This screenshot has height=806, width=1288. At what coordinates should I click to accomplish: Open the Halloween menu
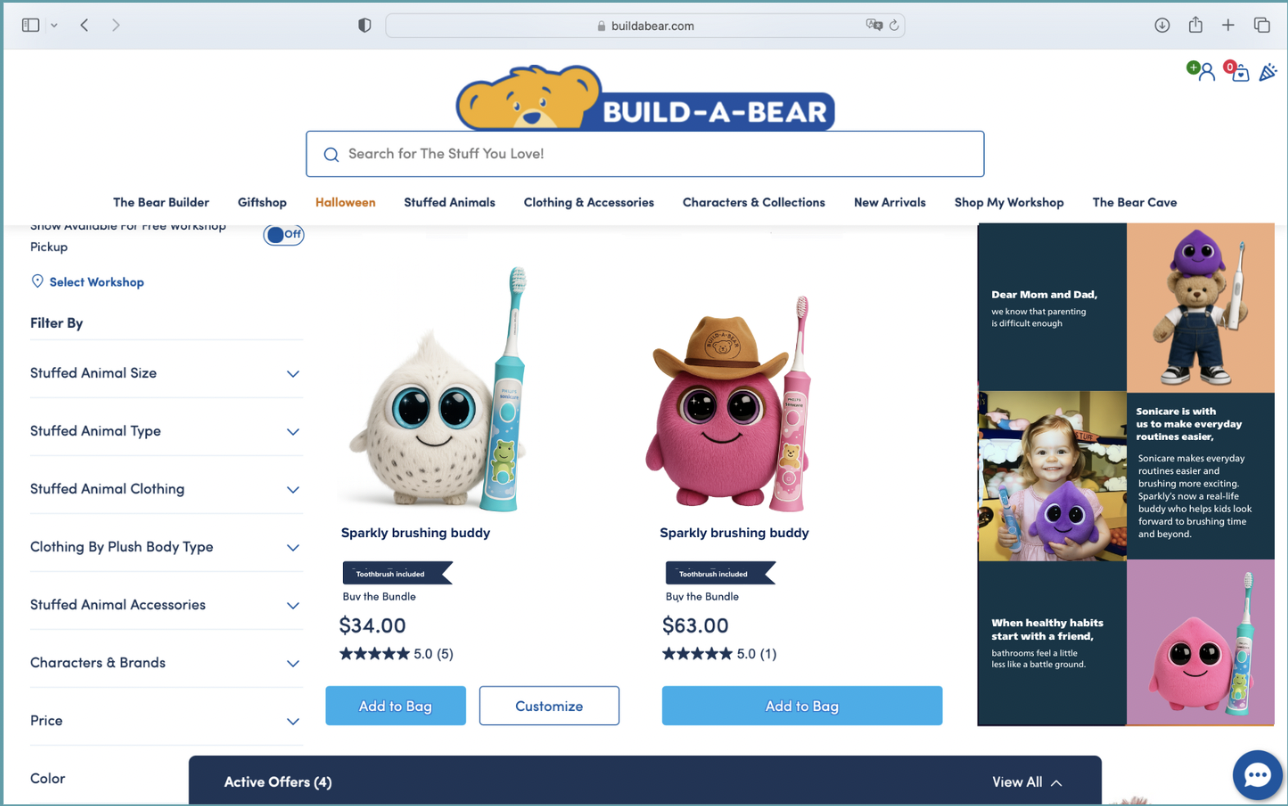click(345, 202)
